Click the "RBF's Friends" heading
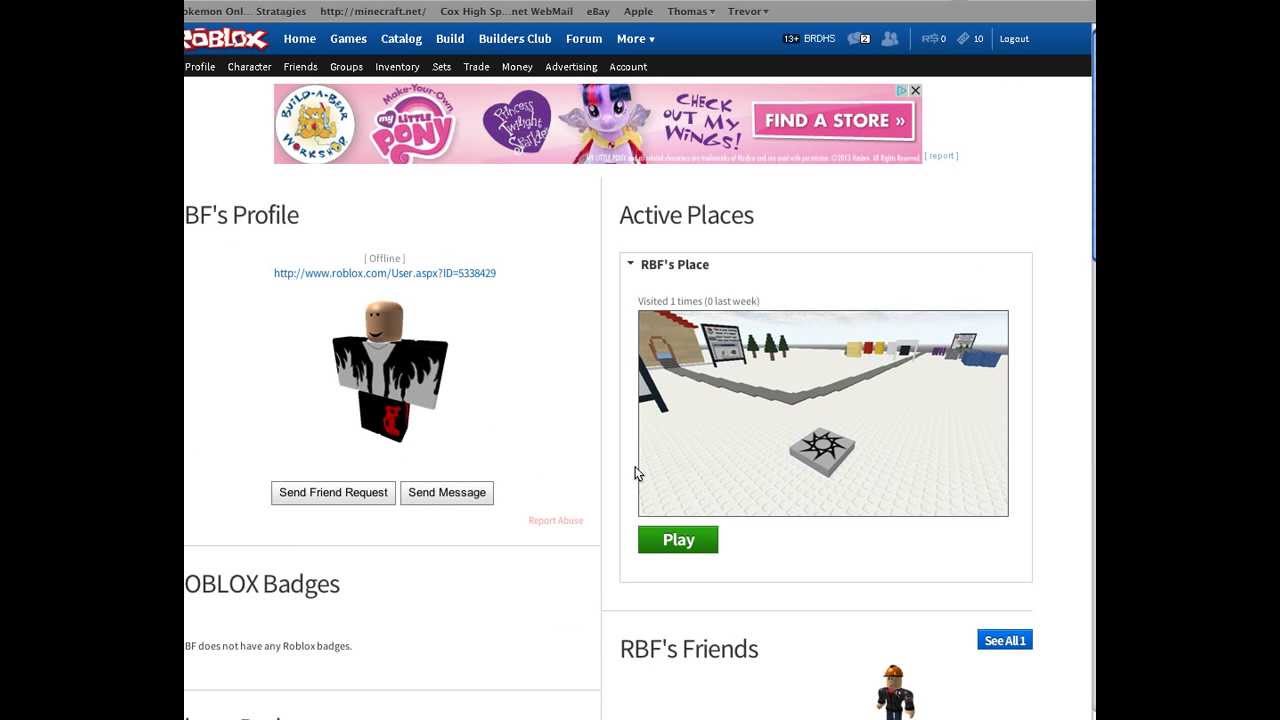Viewport: 1280px width, 720px height. pos(689,649)
